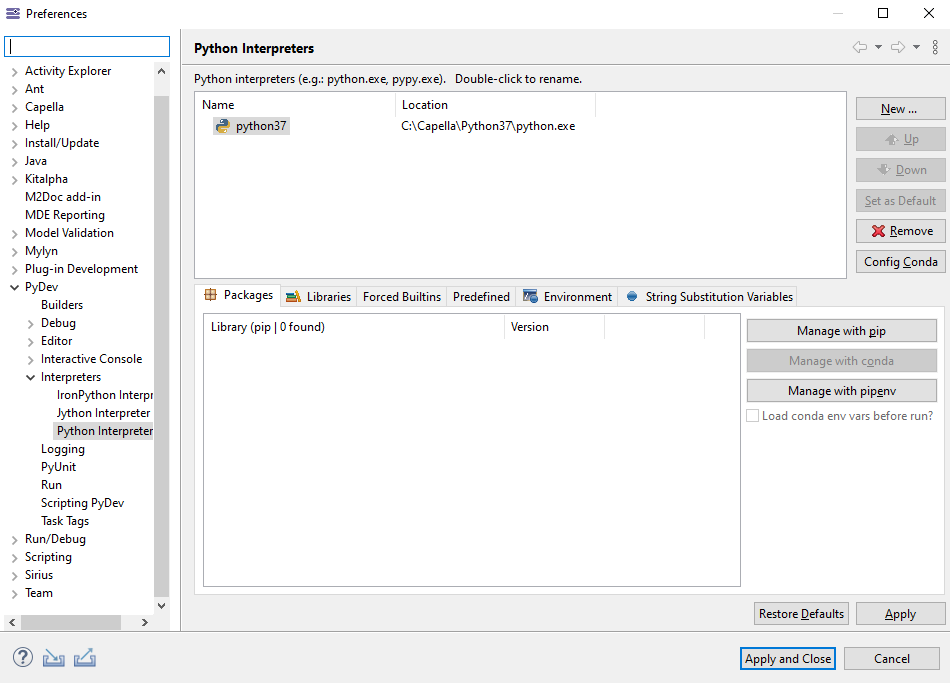950x683 pixels.
Task: Export preferences using the export icon
Action: coord(84,657)
